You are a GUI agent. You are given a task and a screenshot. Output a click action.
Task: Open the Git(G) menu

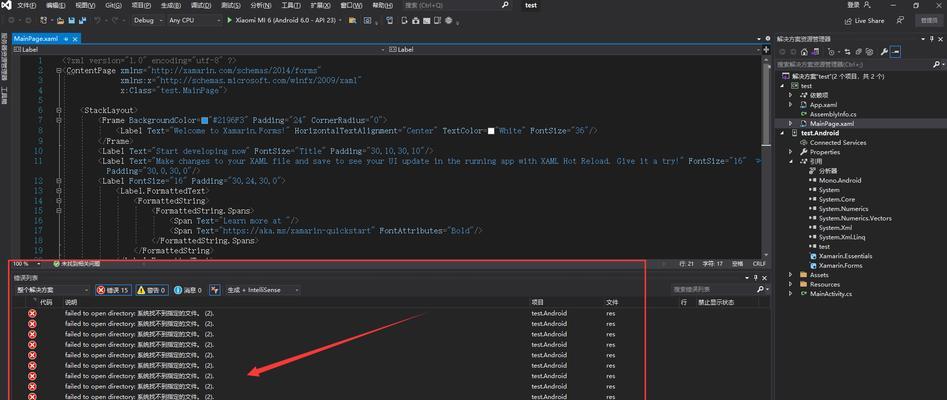pyautogui.click(x=113, y=5)
